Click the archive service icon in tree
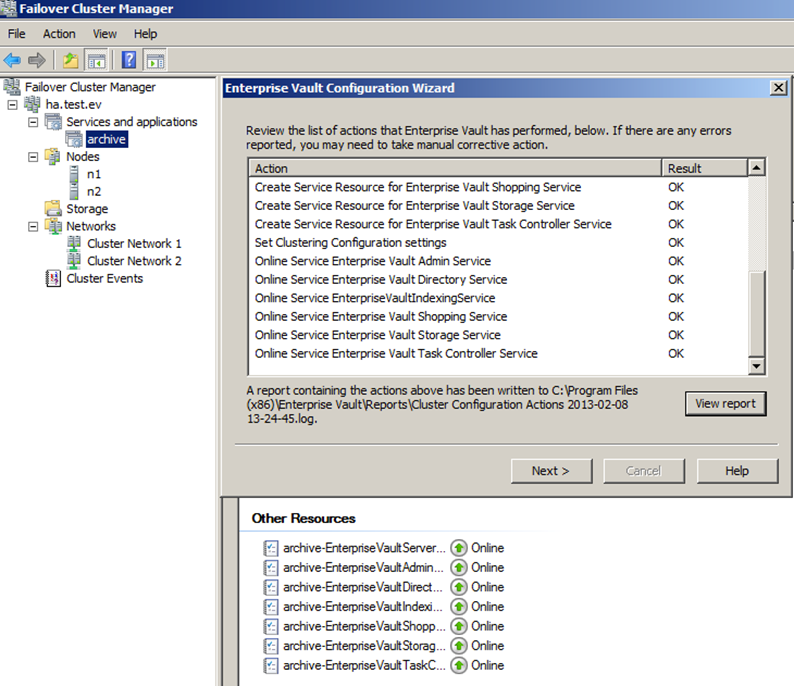794x686 pixels. [74, 139]
